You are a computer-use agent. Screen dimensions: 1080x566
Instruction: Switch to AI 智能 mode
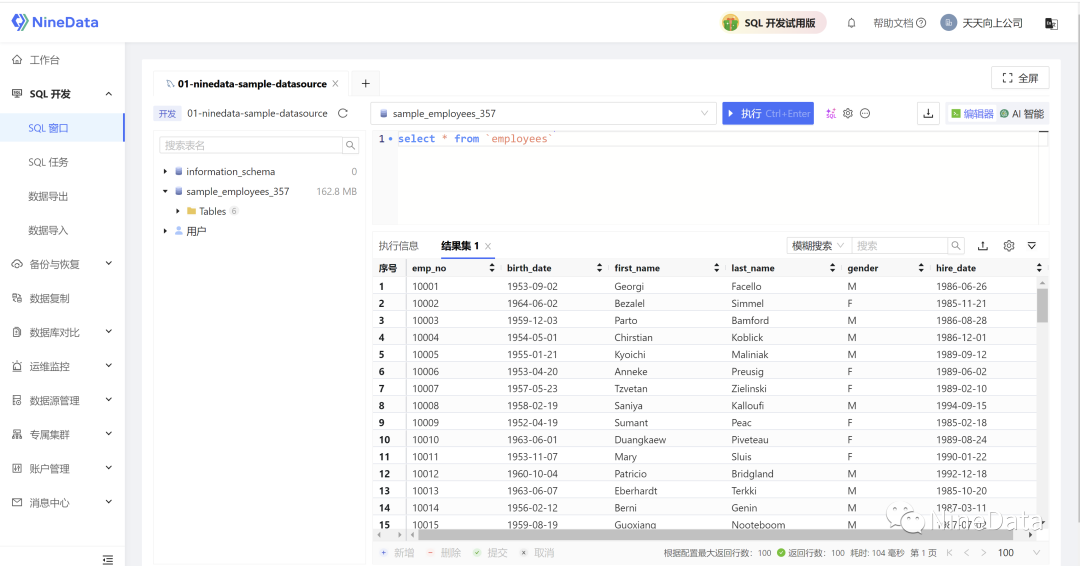tap(1022, 114)
